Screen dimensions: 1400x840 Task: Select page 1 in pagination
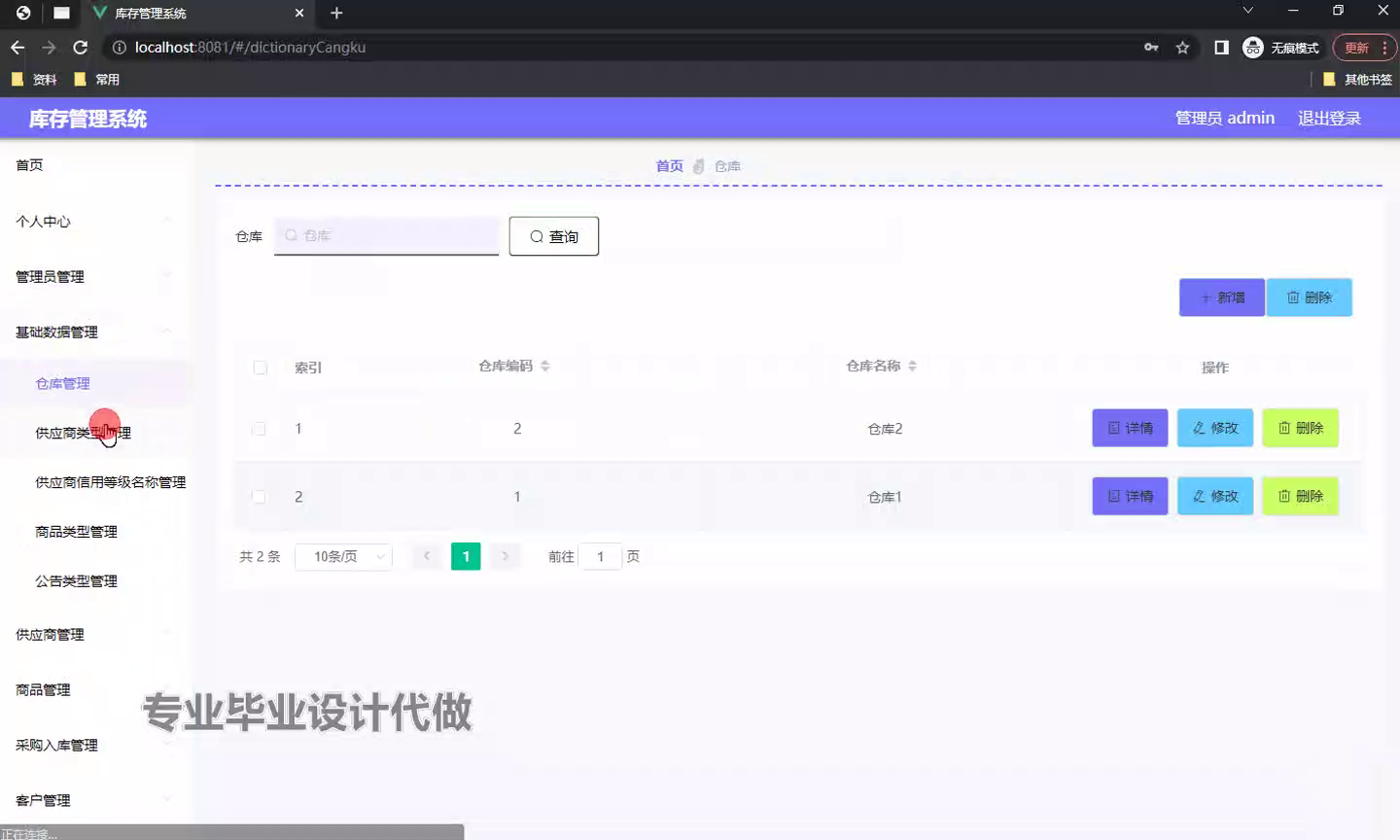pos(466,556)
